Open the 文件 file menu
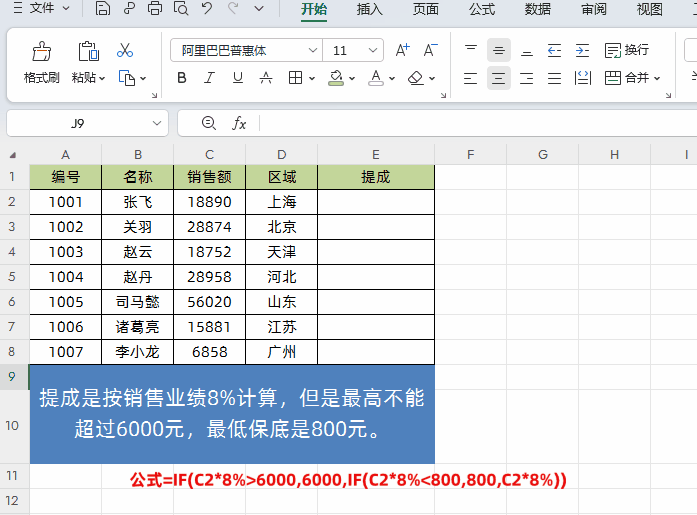This screenshot has height=515, width=697. pos(41,8)
